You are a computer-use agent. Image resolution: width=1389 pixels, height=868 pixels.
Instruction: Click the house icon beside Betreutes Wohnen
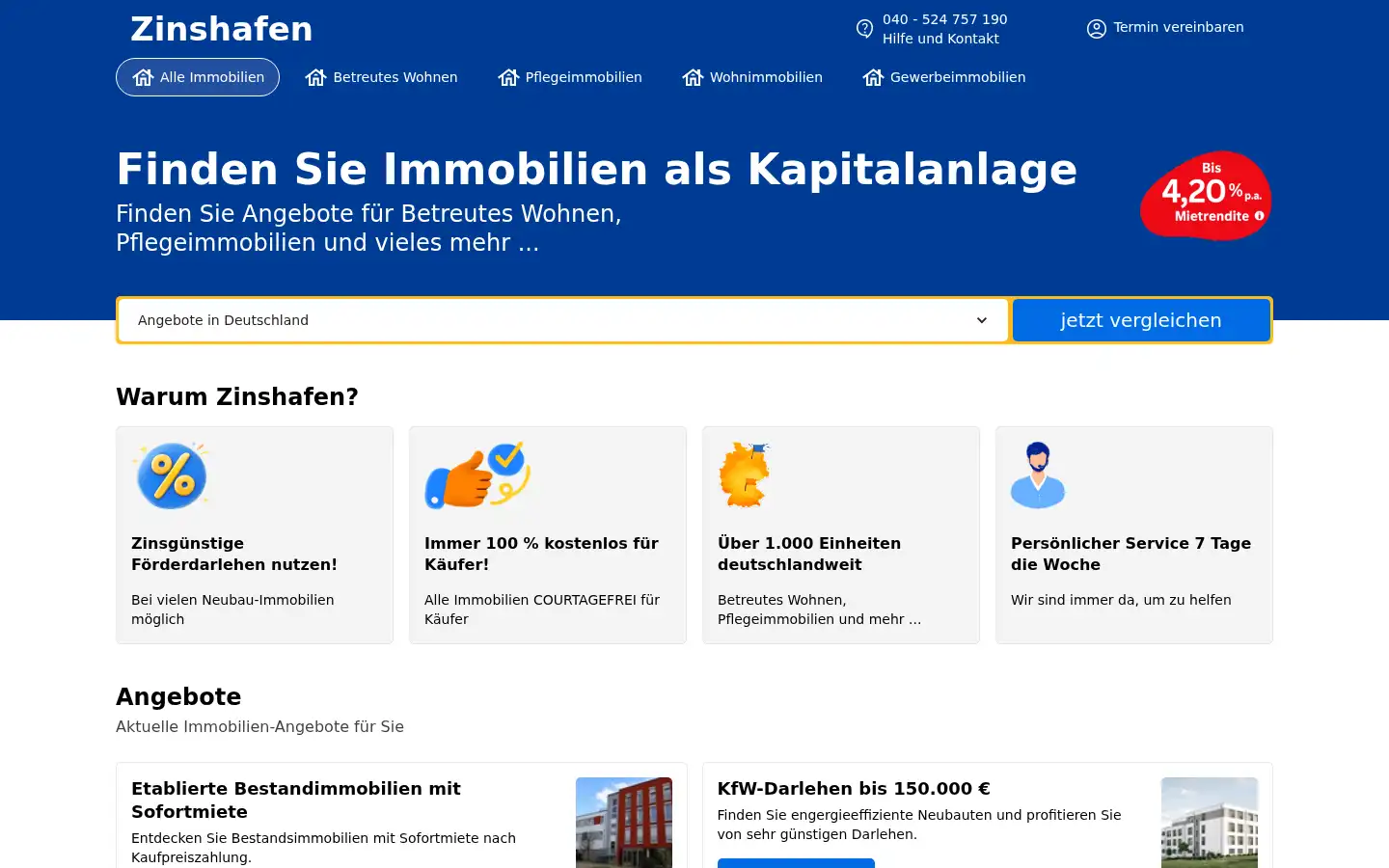[x=316, y=77]
